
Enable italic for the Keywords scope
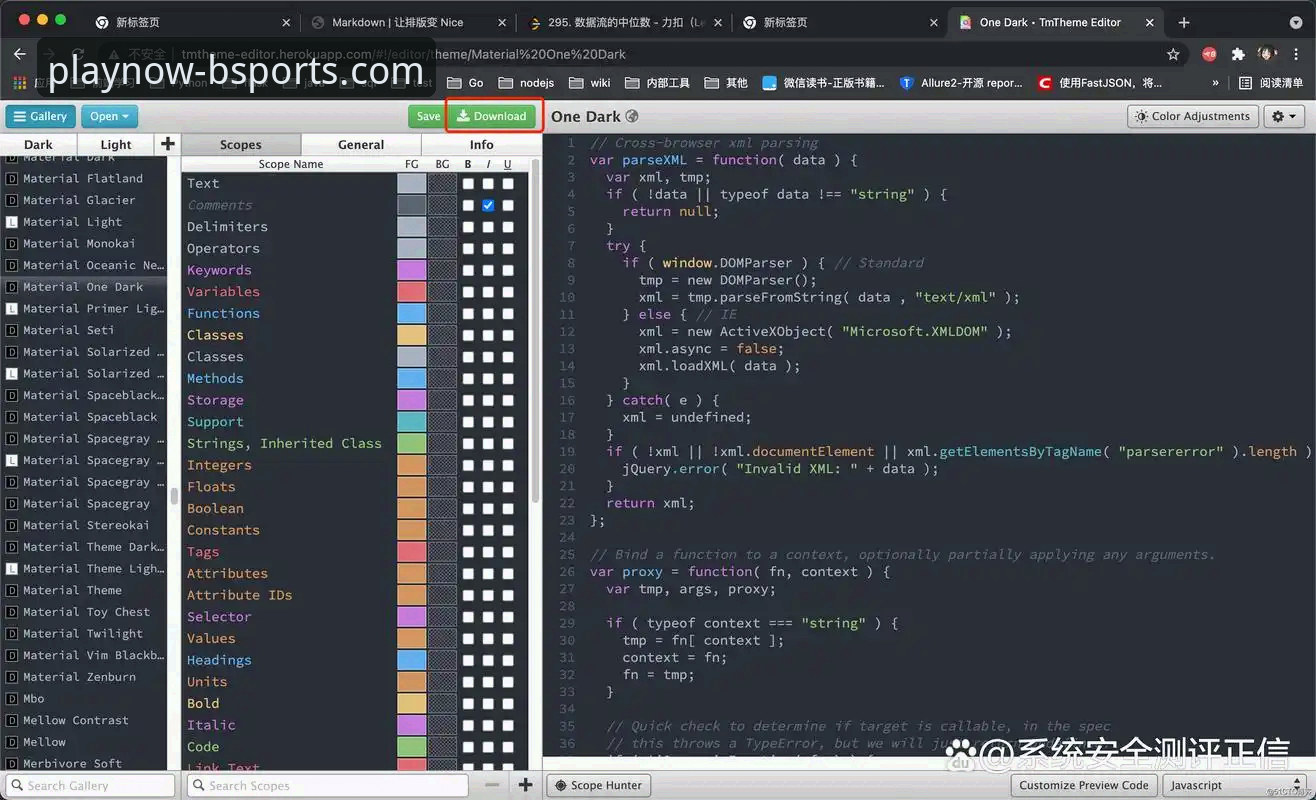488,270
